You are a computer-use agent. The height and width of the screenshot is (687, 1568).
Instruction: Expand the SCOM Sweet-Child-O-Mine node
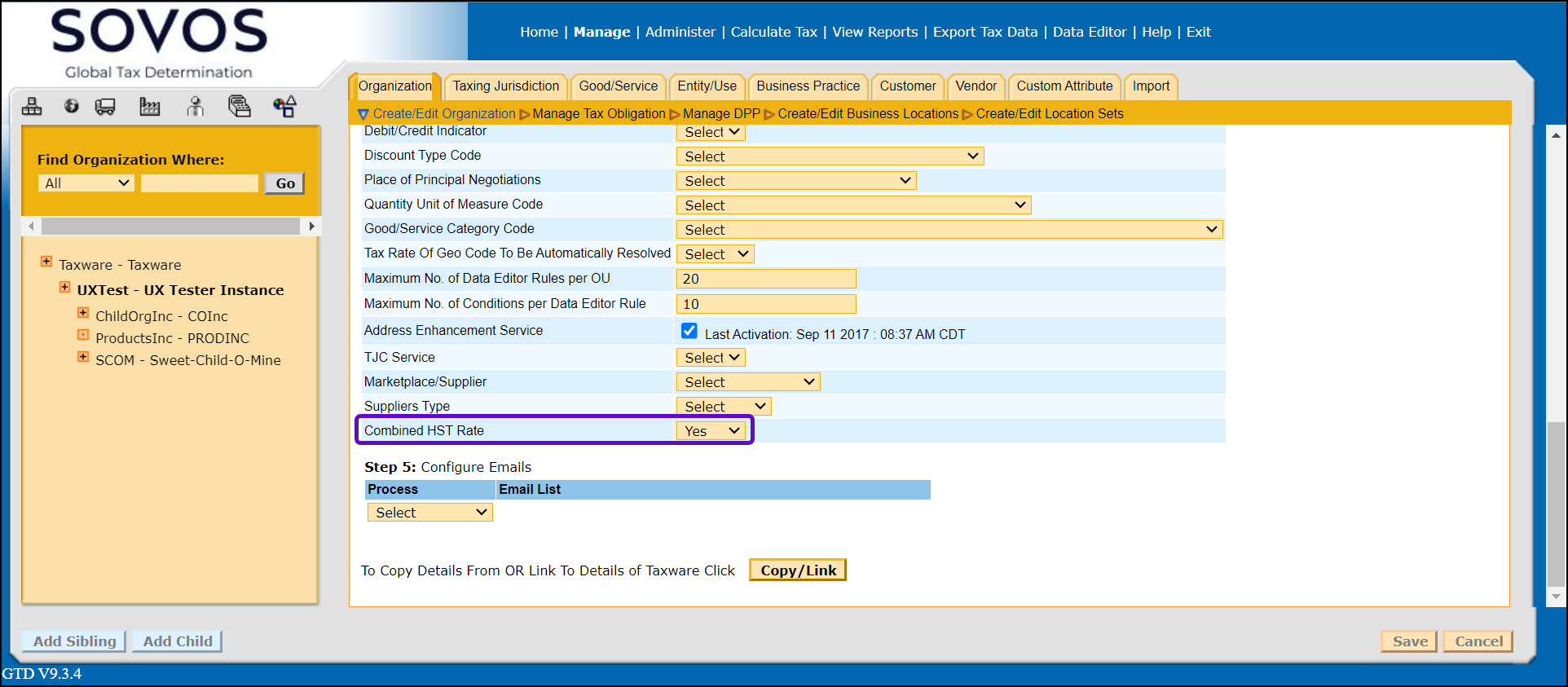click(x=83, y=357)
